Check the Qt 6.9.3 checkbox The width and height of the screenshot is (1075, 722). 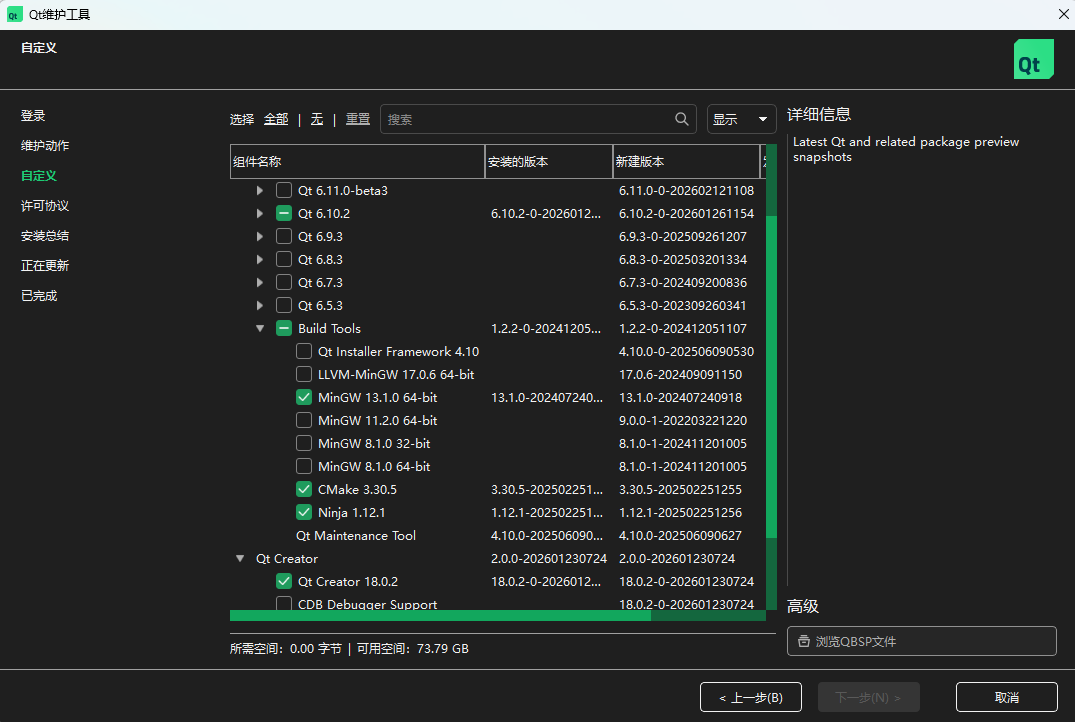click(284, 236)
